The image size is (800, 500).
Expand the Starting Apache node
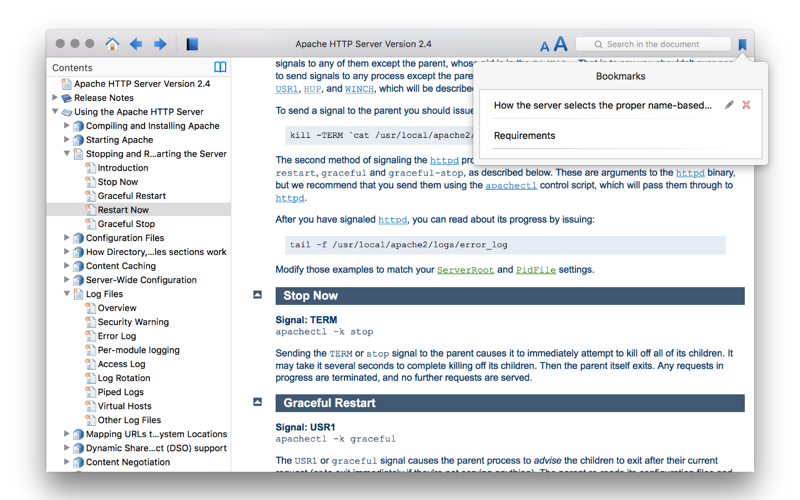point(67,139)
